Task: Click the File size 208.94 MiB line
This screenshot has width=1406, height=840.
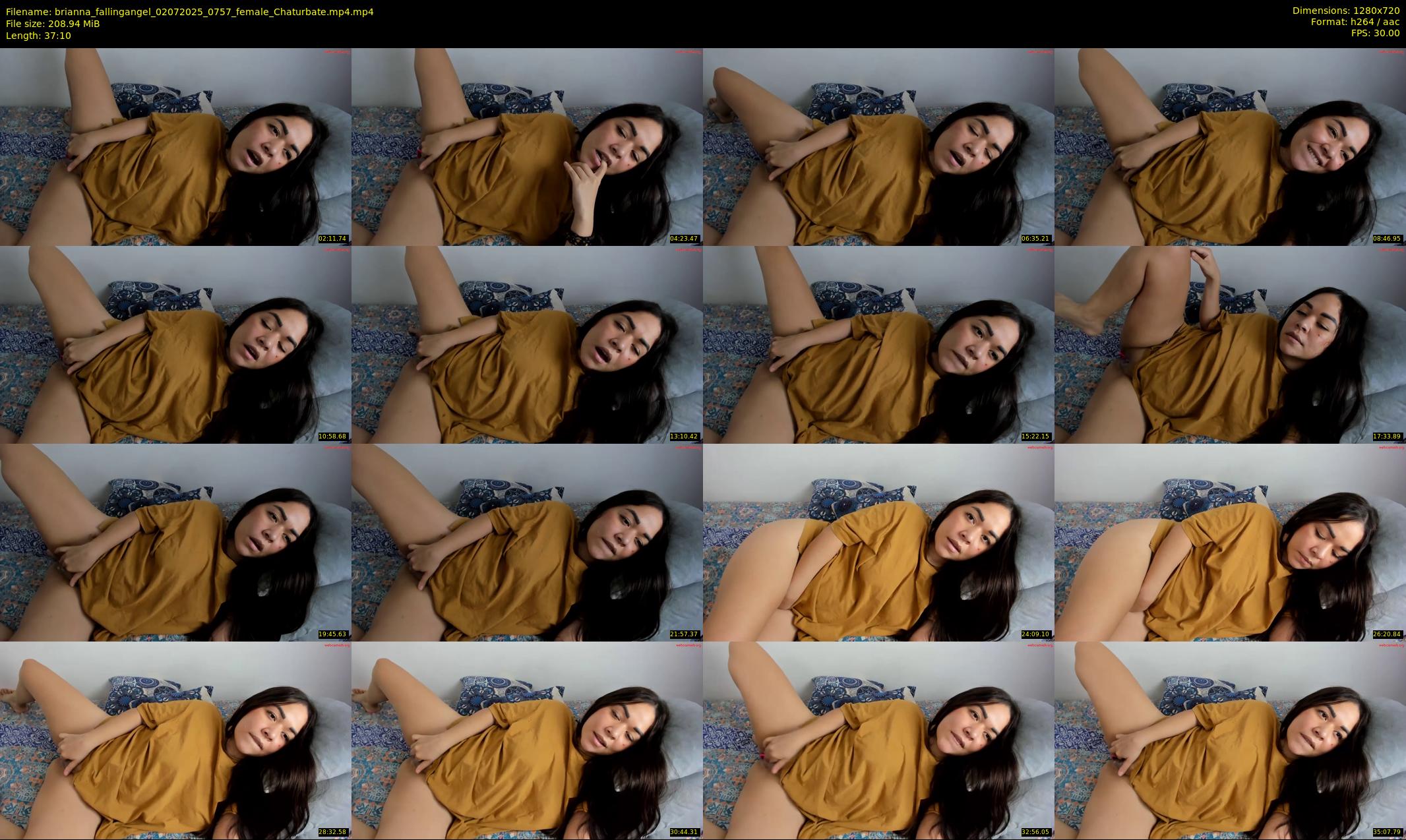Action: tap(53, 24)
